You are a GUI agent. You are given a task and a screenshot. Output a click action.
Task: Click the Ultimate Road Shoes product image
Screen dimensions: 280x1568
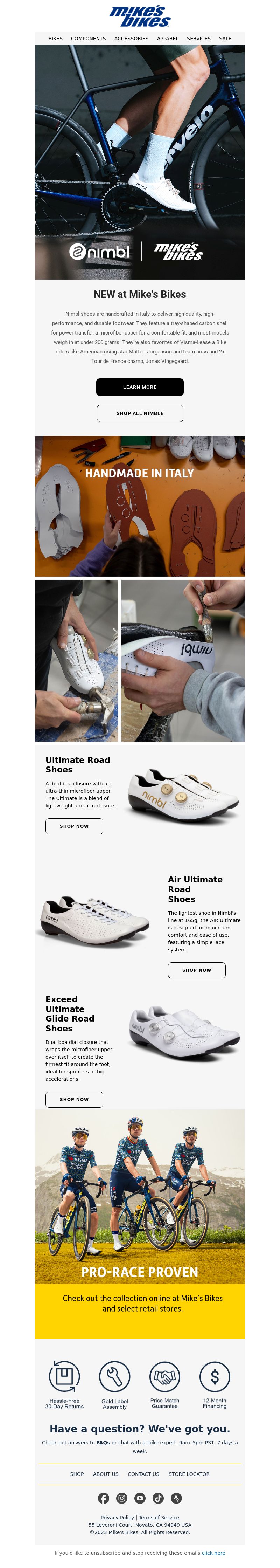pyautogui.click(x=183, y=796)
